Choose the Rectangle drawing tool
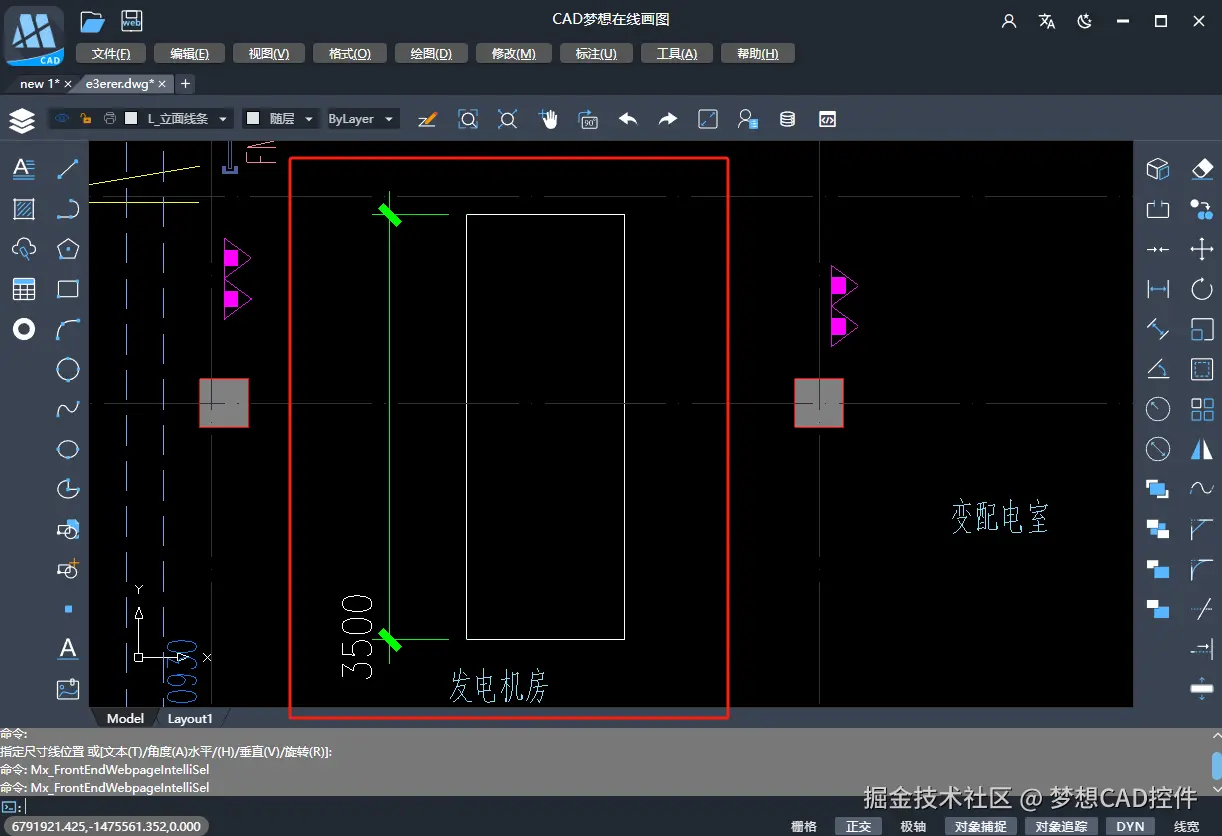 (68, 289)
